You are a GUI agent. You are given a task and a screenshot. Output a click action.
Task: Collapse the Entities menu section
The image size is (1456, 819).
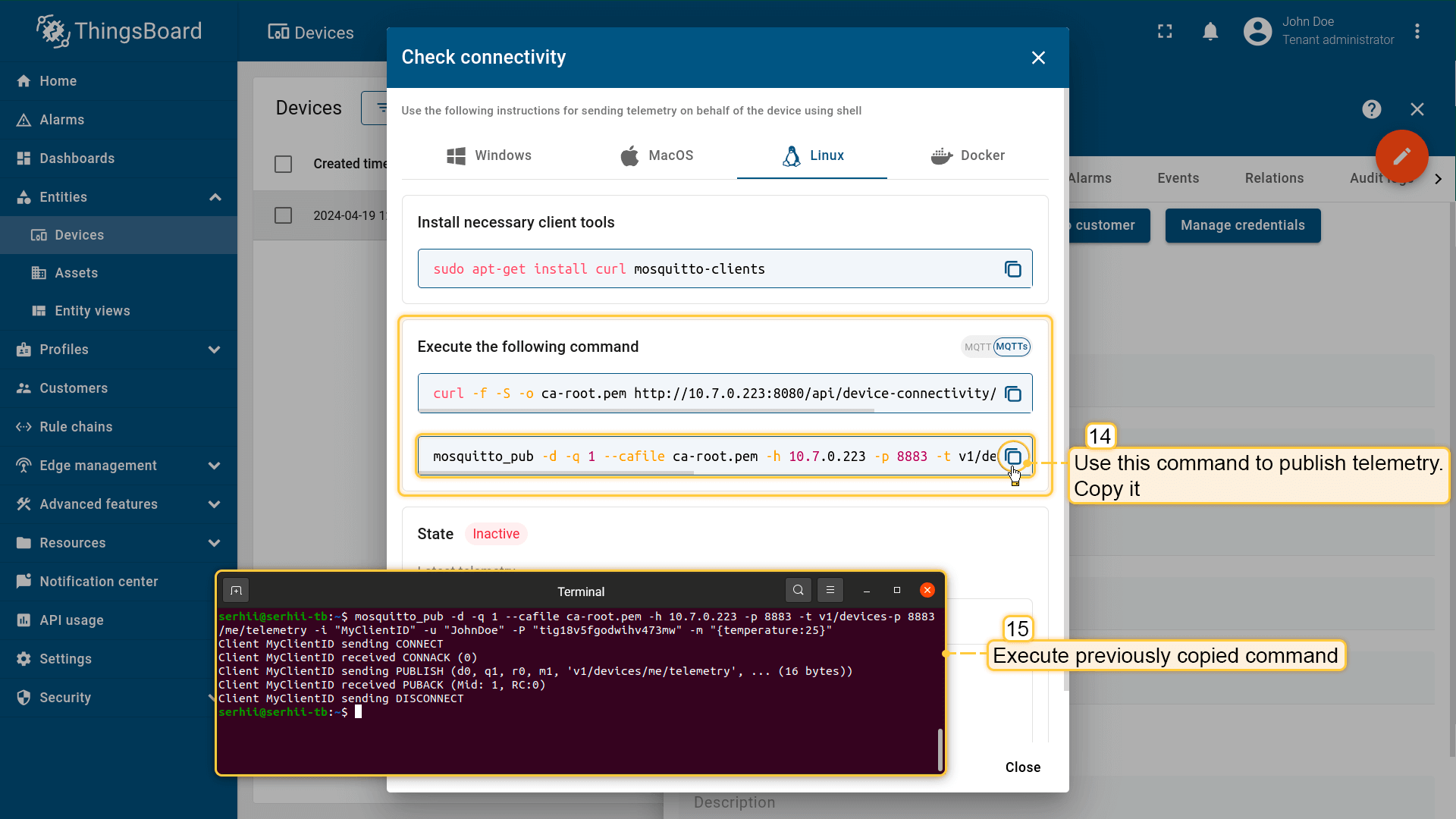click(215, 197)
